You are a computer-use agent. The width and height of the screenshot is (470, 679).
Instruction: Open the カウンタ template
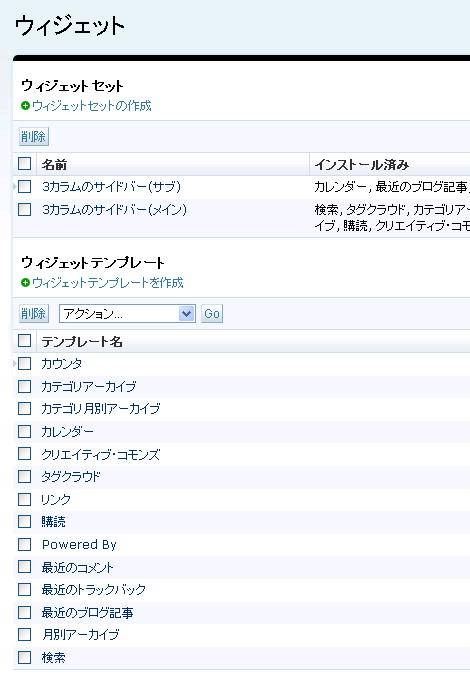pos(62,364)
